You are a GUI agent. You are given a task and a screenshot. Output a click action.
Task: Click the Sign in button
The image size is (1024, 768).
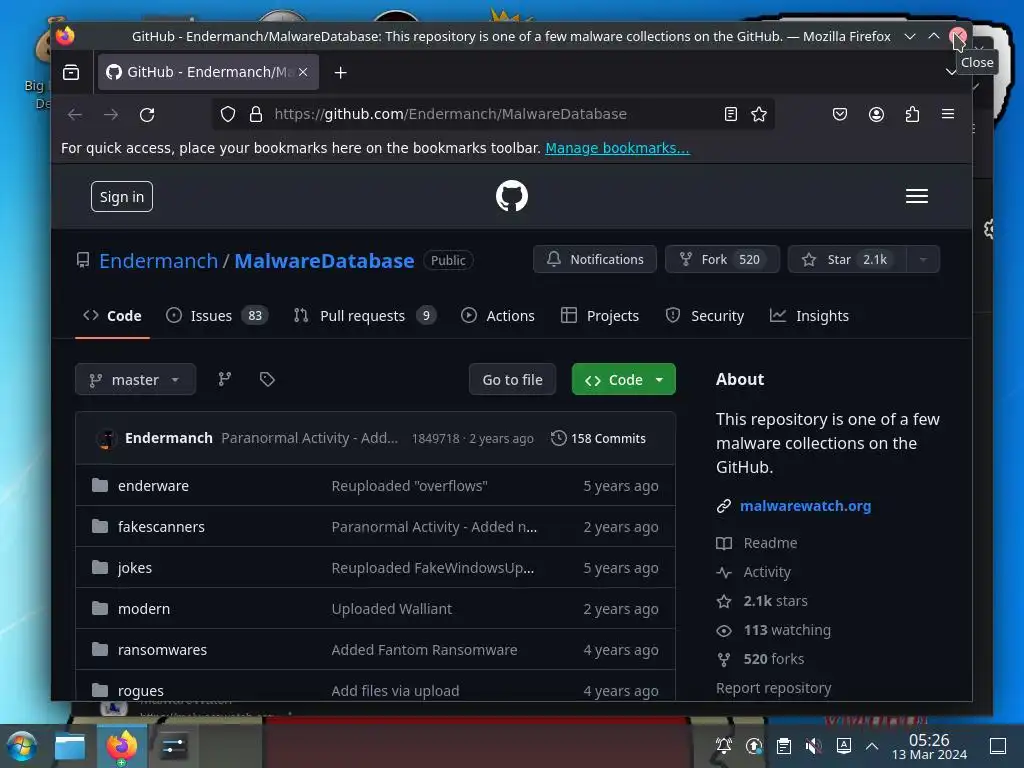(121, 197)
